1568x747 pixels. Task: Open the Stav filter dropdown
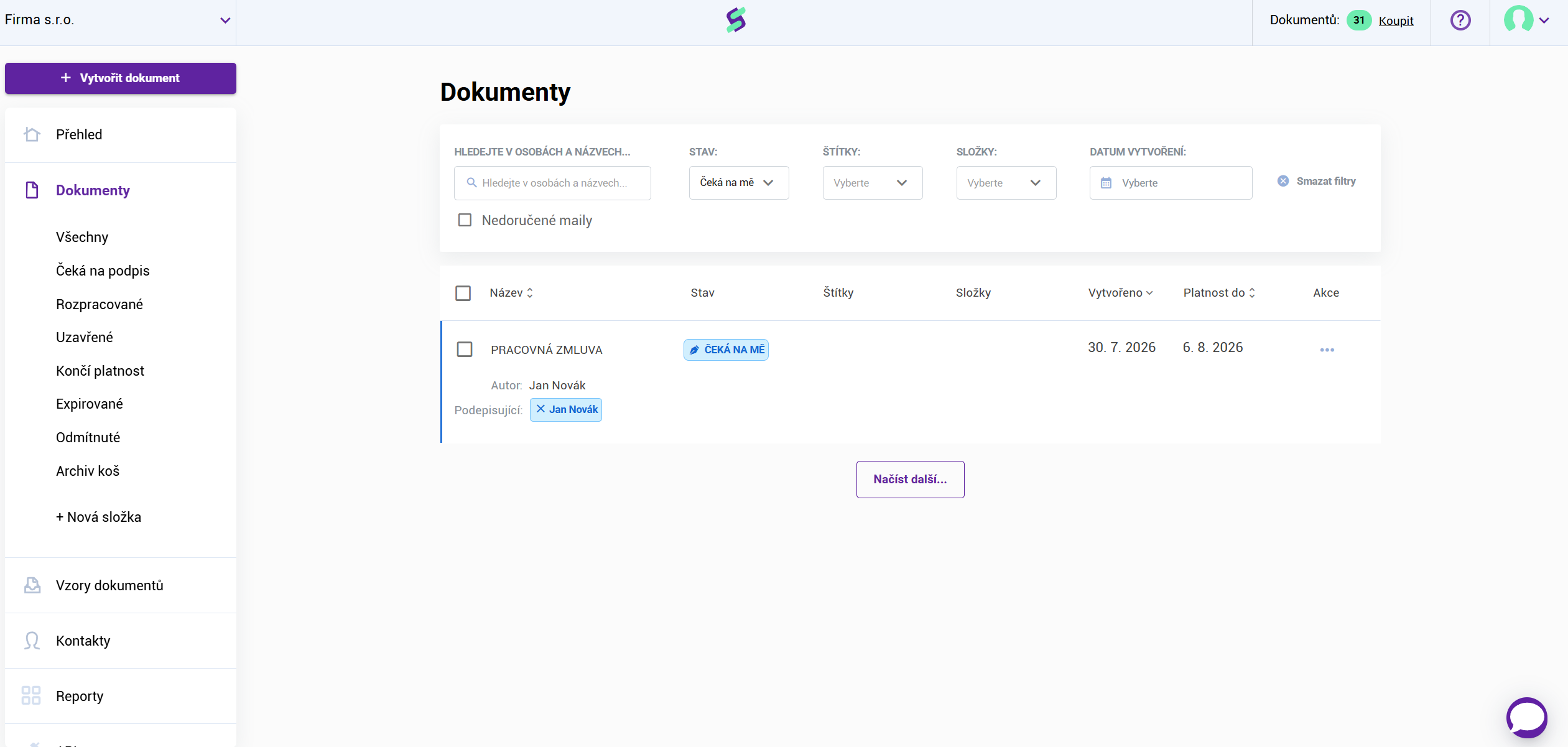739,183
